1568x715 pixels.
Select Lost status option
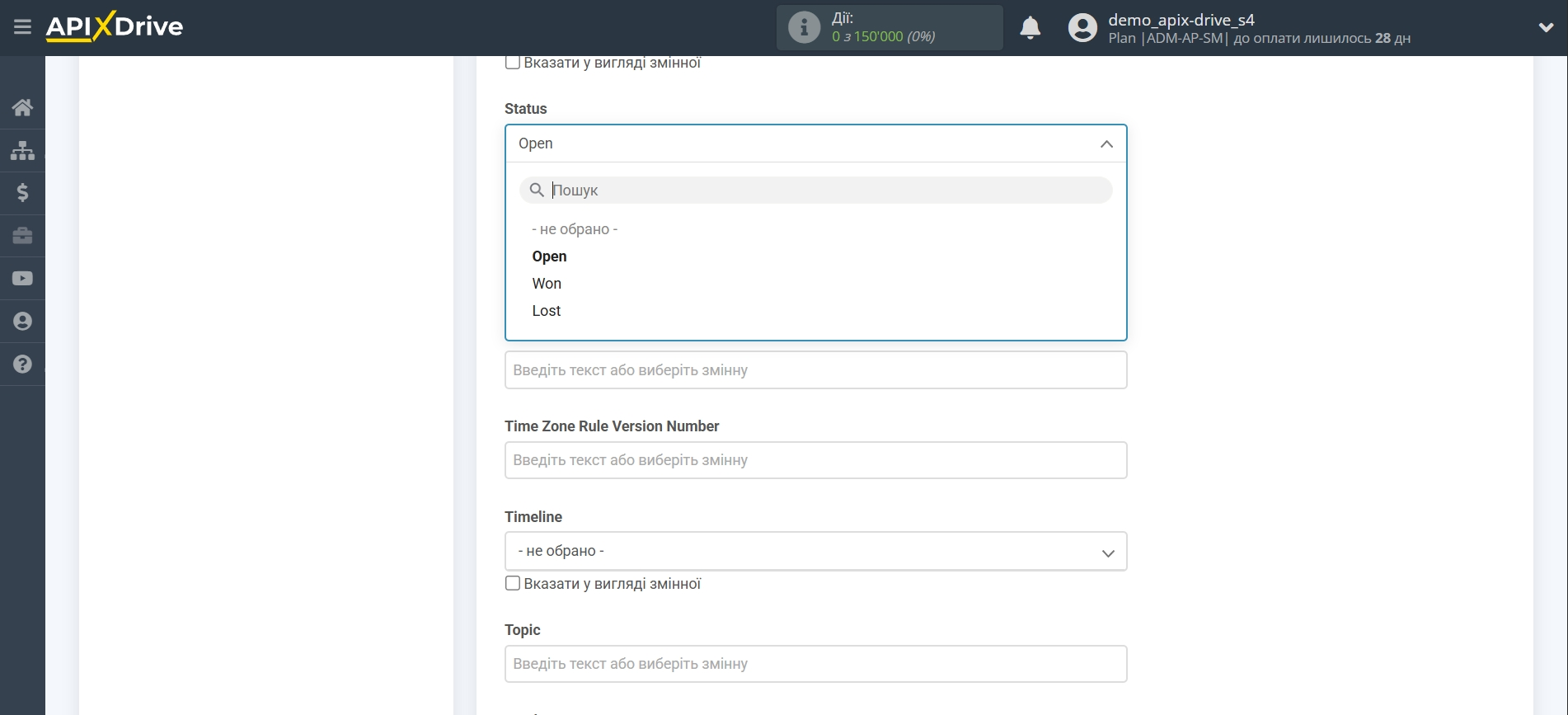[x=546, y=311]
